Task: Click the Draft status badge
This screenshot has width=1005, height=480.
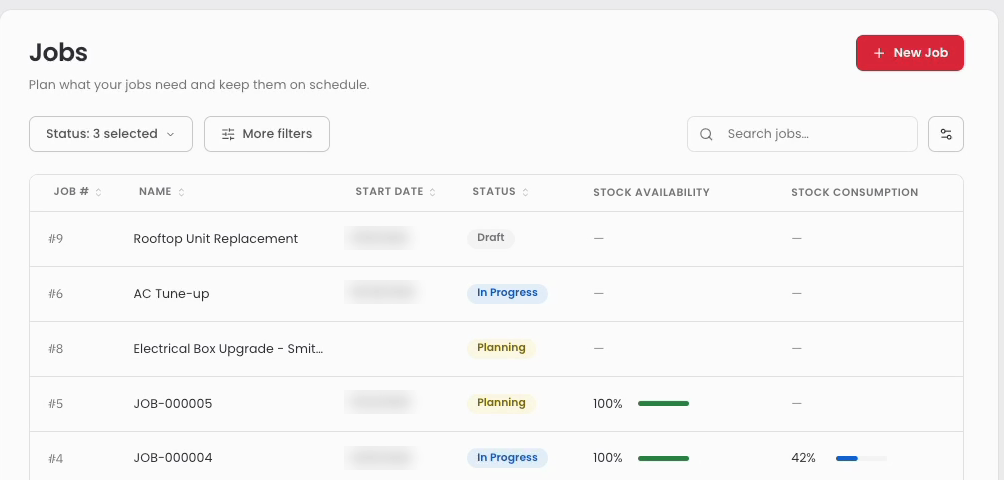Action: coord(490,238)
